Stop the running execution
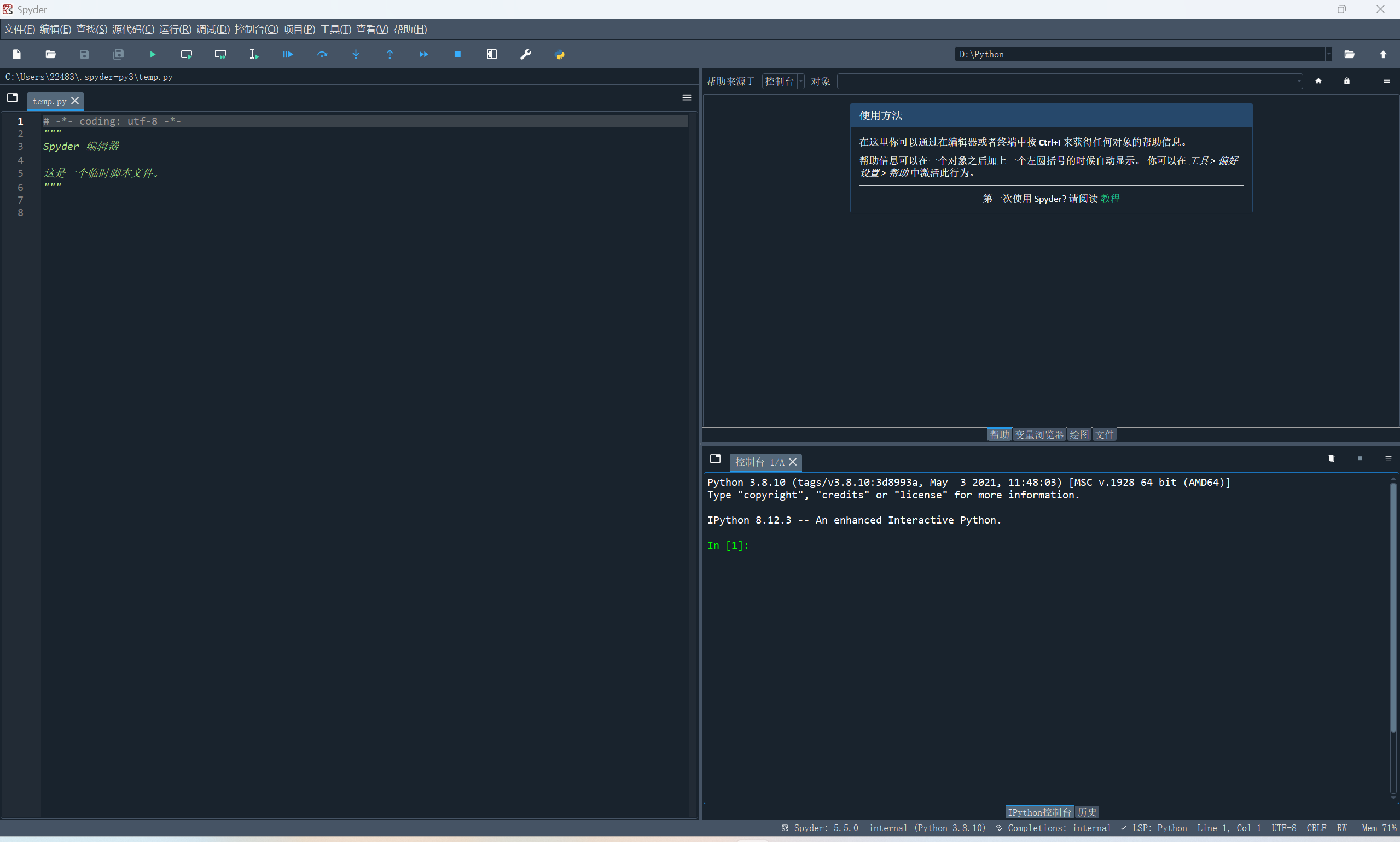 pyautogui.click(x=457, y=54)
